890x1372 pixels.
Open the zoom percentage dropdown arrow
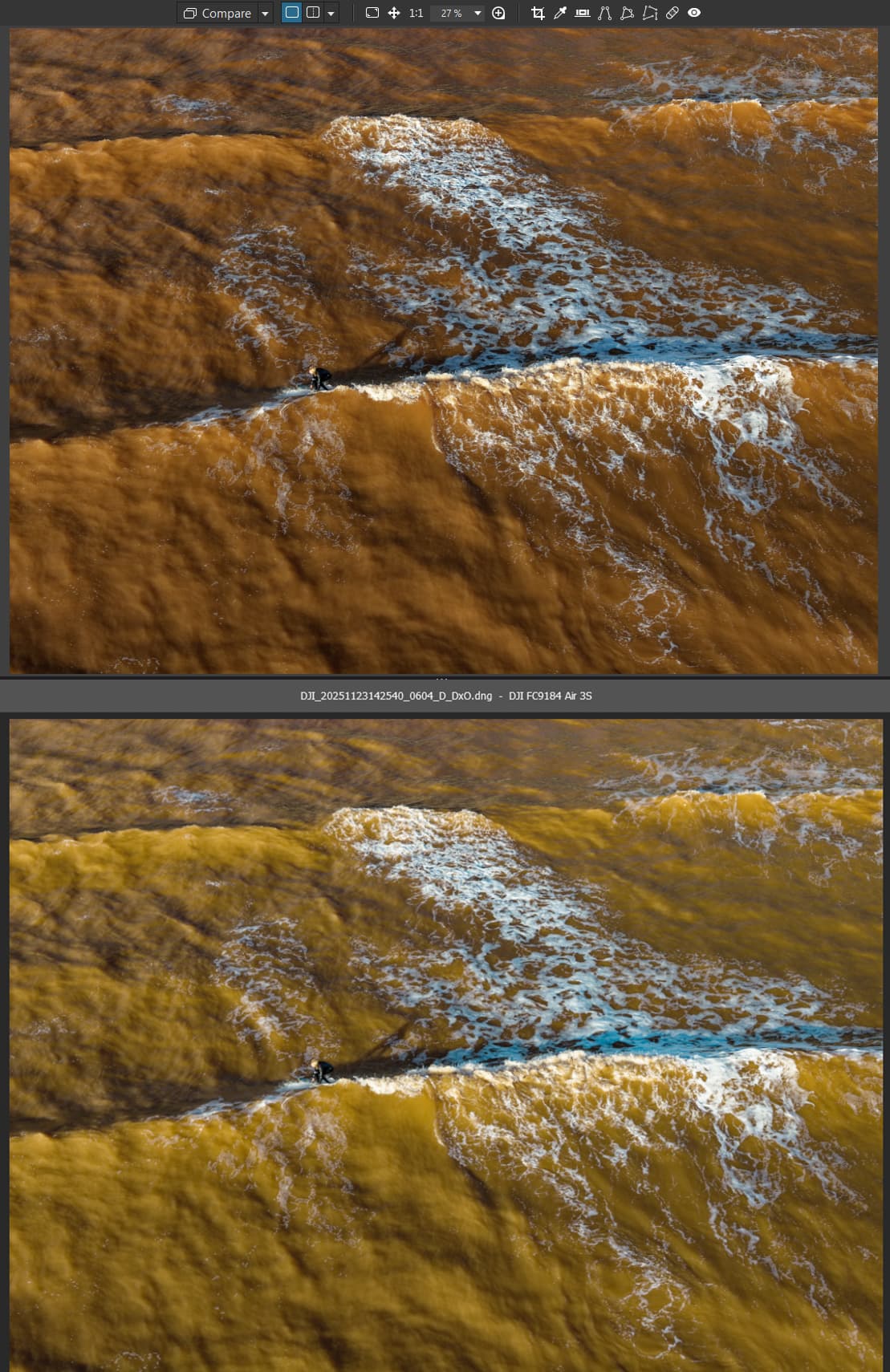[478, 13]
